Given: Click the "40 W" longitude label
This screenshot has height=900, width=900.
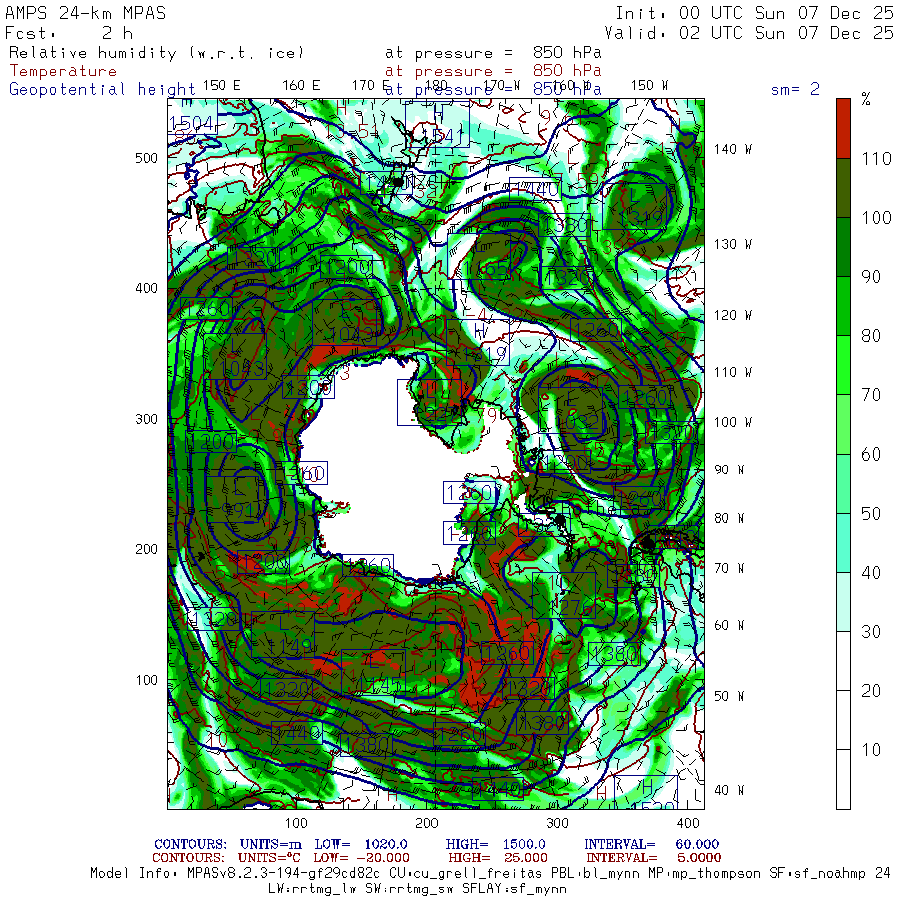Looking at the screenshot, I should click(x=729, y=790).
